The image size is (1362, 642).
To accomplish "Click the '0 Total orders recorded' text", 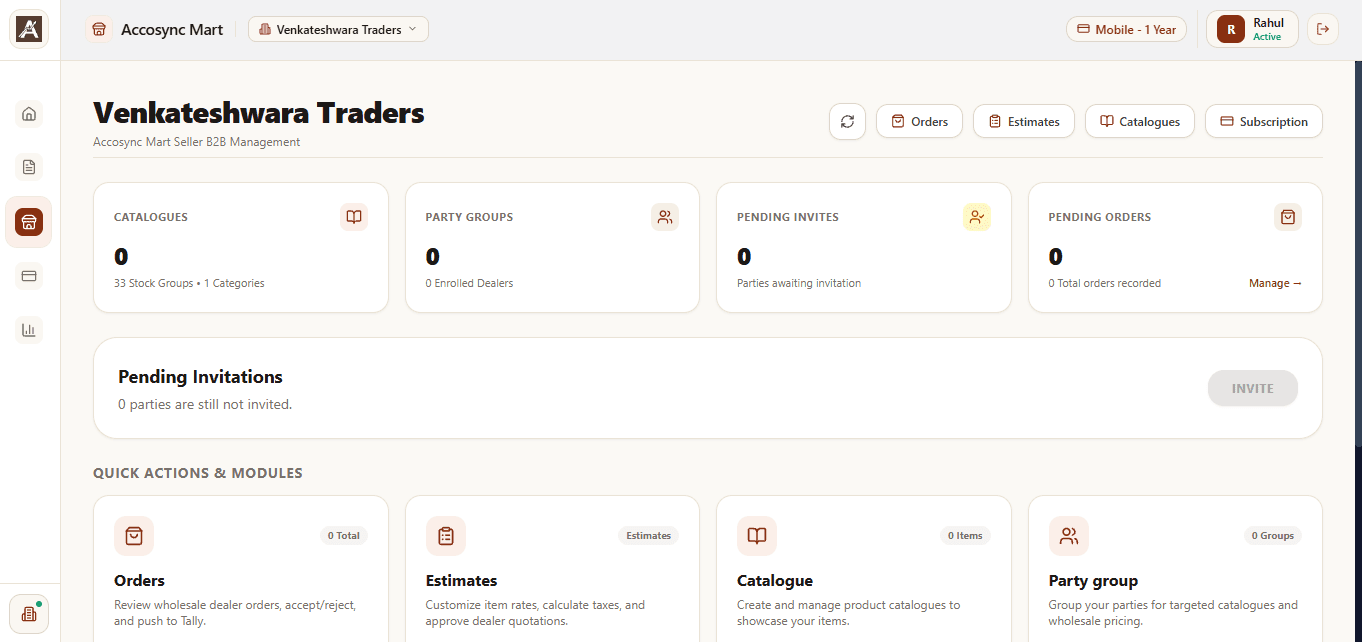I will tap(1105, 284).
